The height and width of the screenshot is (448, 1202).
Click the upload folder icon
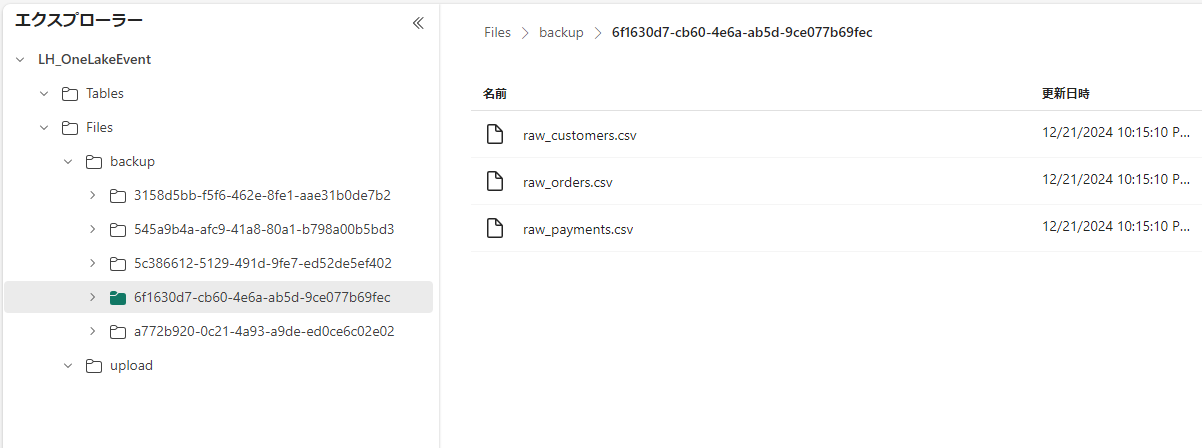click(94, 365)
